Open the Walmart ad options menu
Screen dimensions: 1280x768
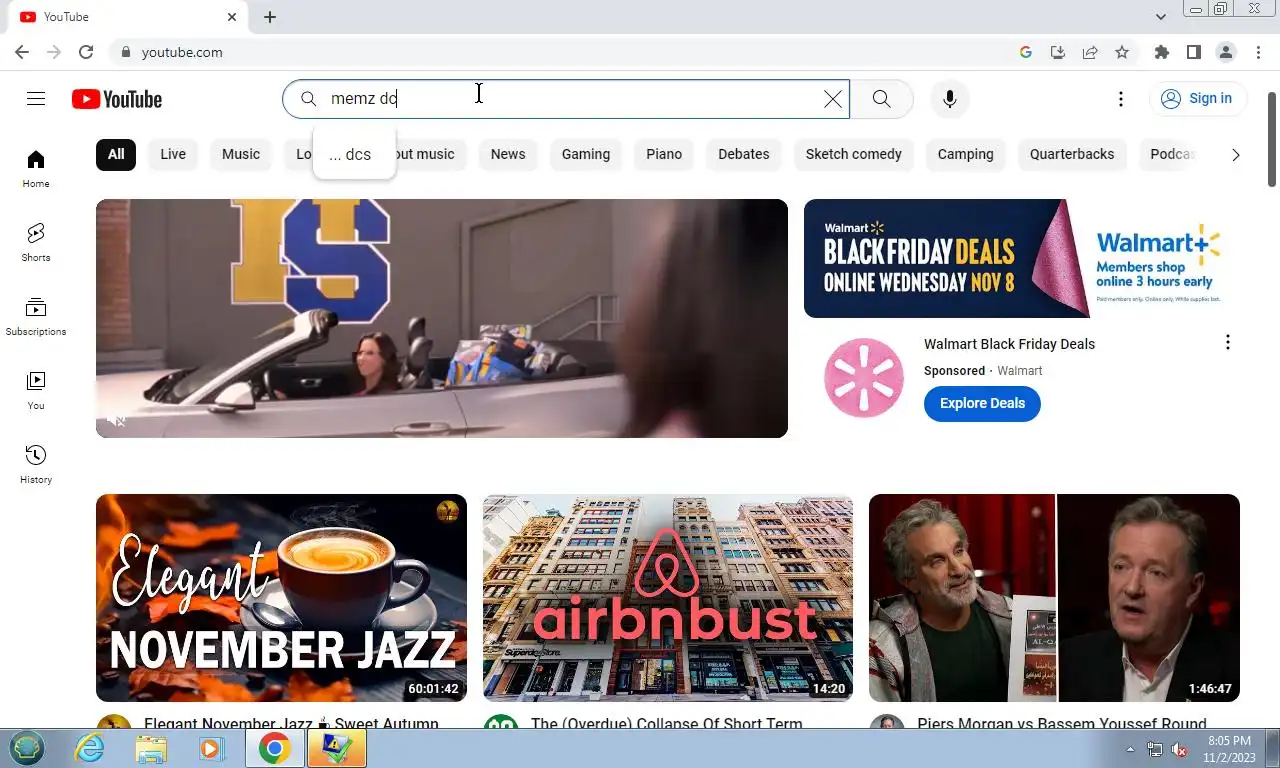(x=1228, y=343)
